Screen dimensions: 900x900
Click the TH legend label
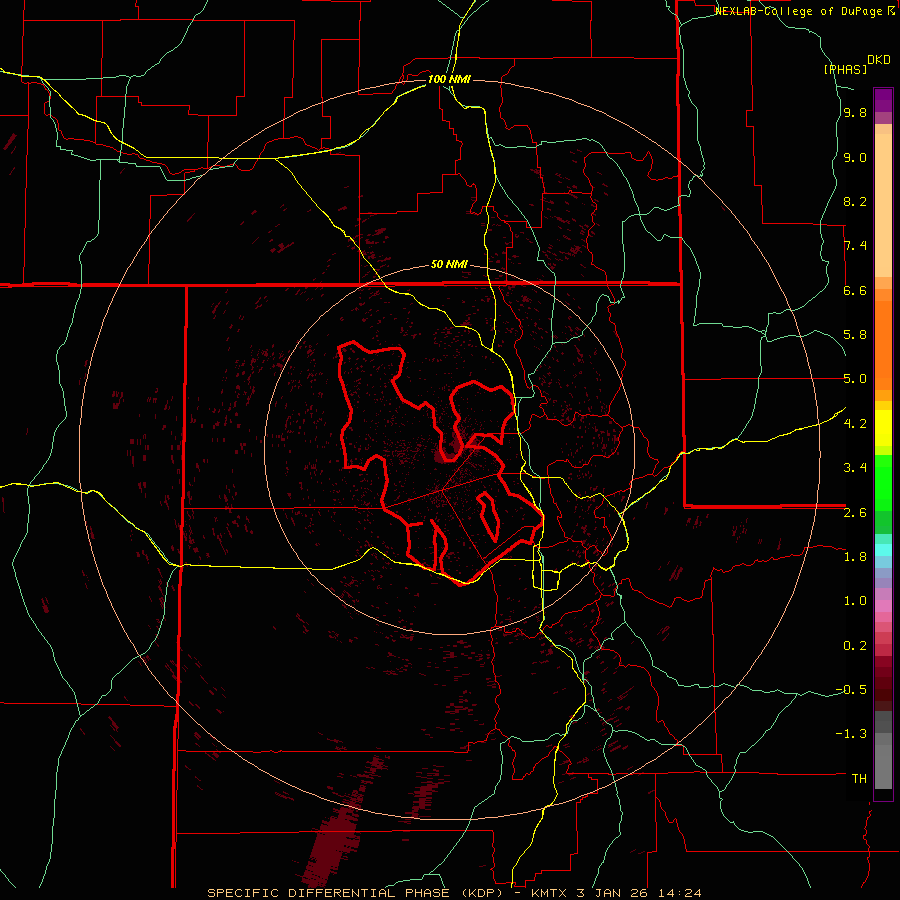click(859, 778)
